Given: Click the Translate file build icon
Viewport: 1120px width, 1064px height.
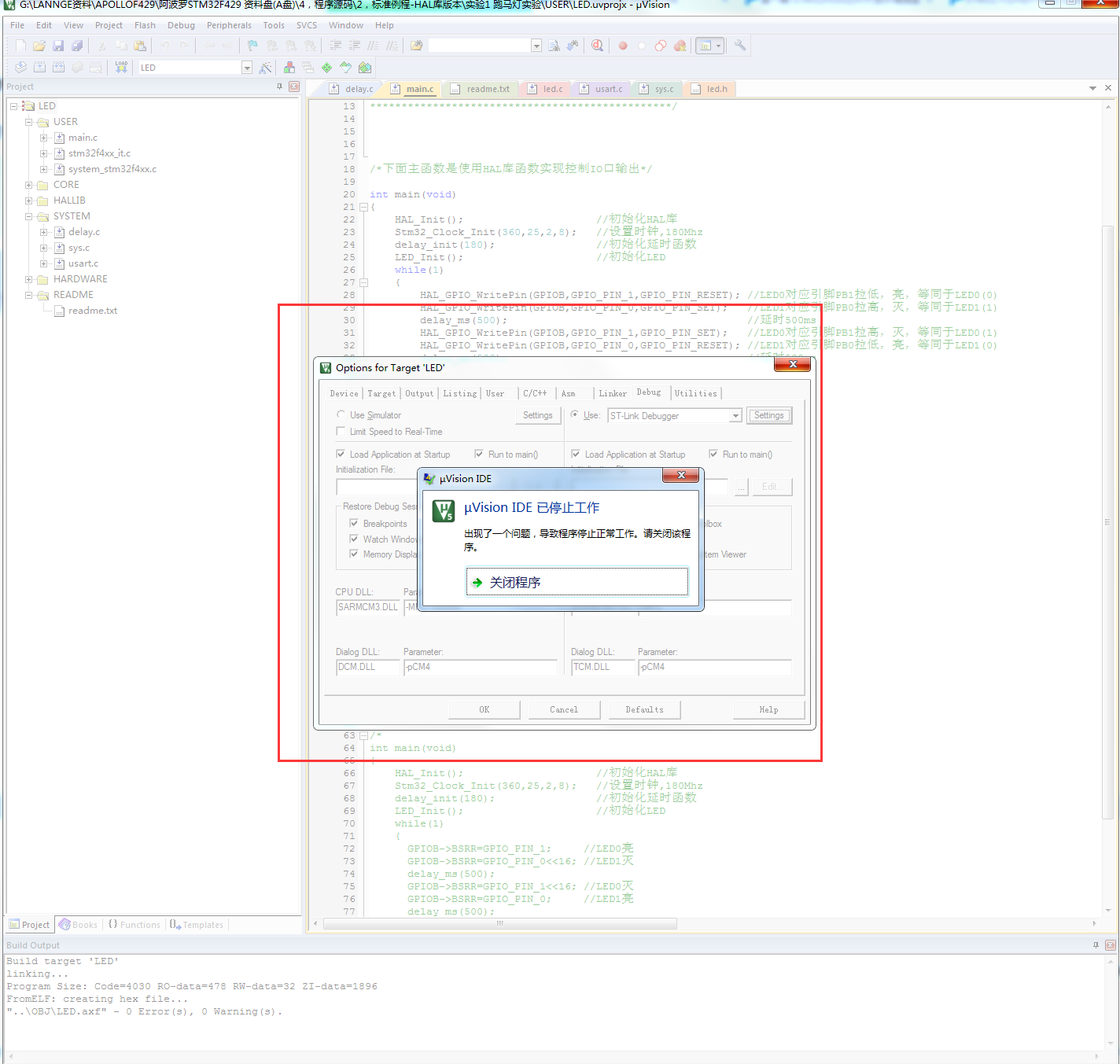Looking at the screenshot, I should [x=20, y=68].
